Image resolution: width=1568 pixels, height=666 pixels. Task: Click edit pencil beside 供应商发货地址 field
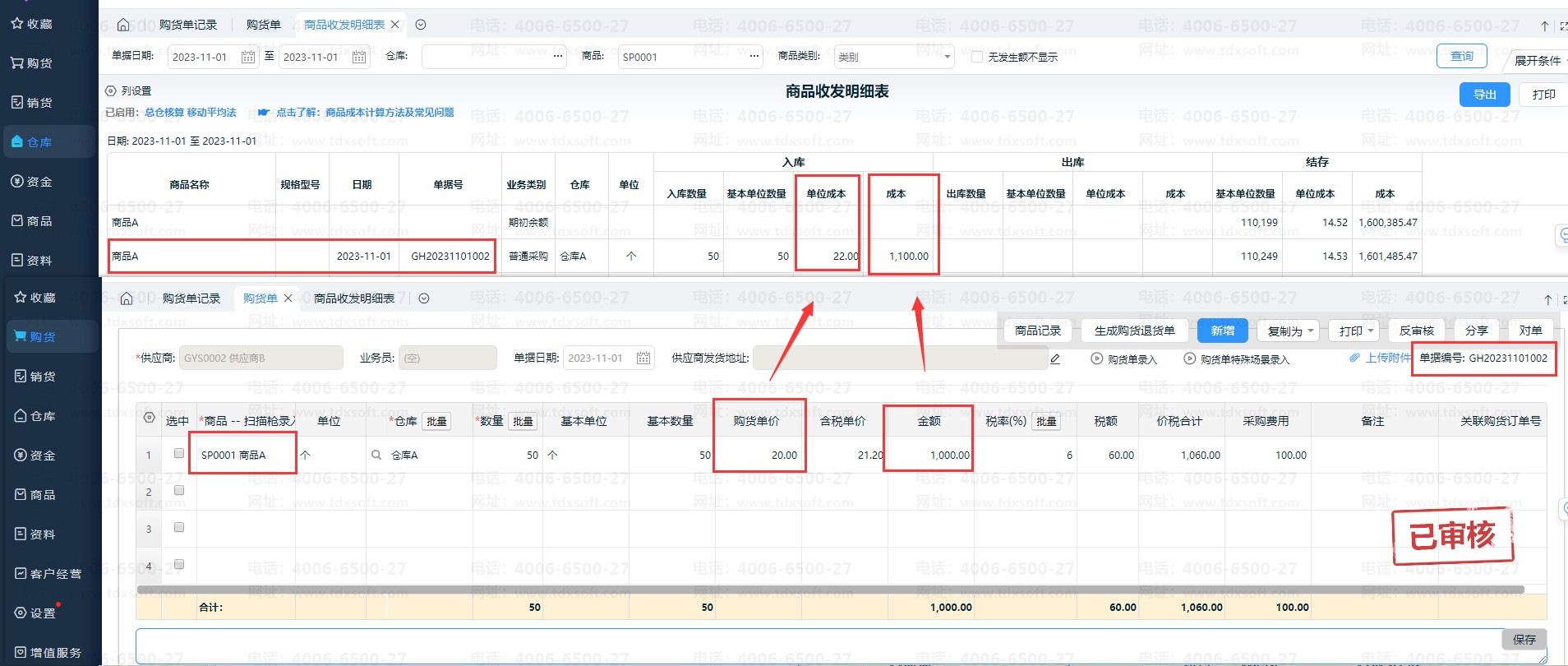pos(1055,358)
